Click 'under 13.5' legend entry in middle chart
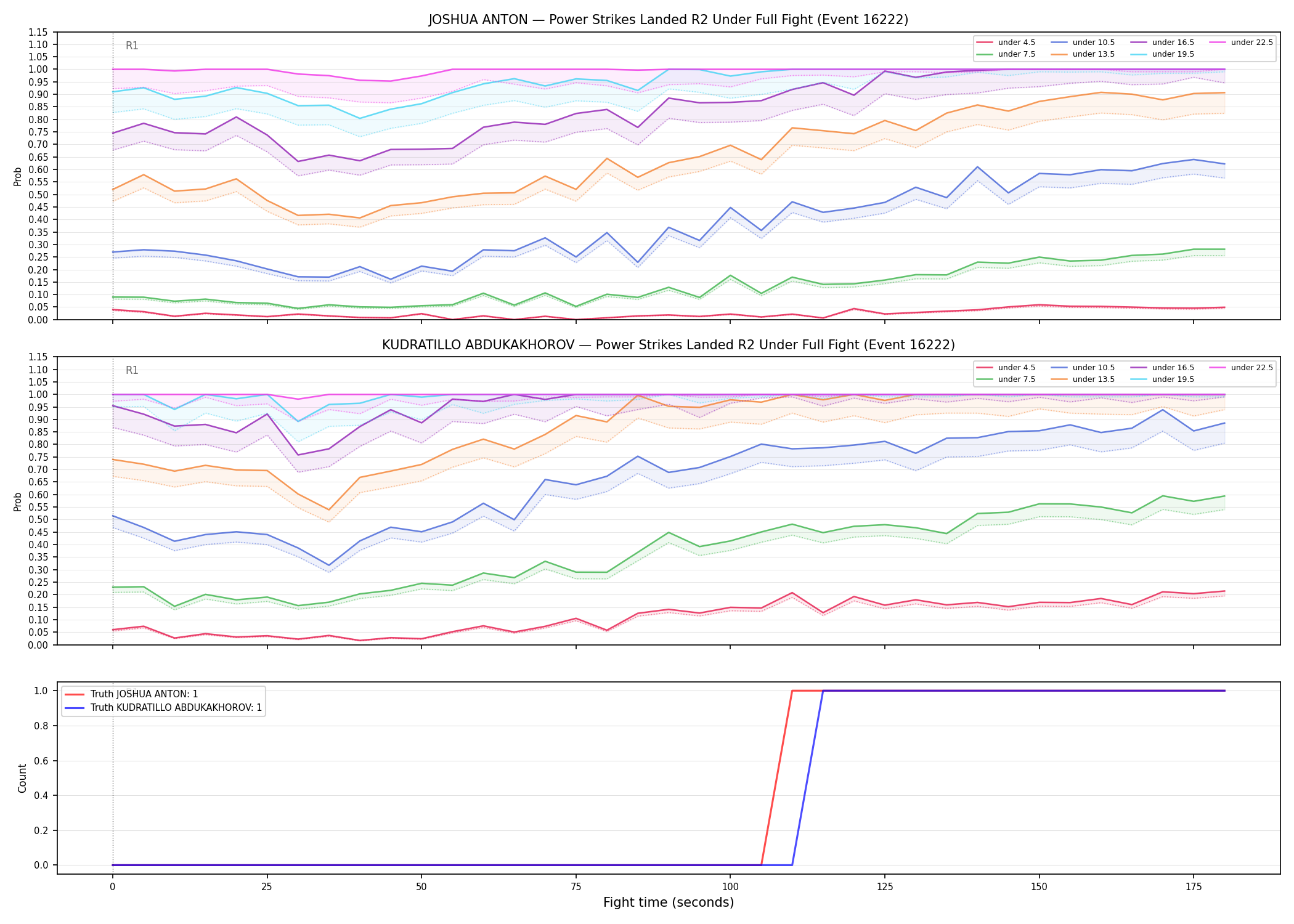Image resolution: width=1294 pixels, height=924 pixels. click(x=1083, y=379)
